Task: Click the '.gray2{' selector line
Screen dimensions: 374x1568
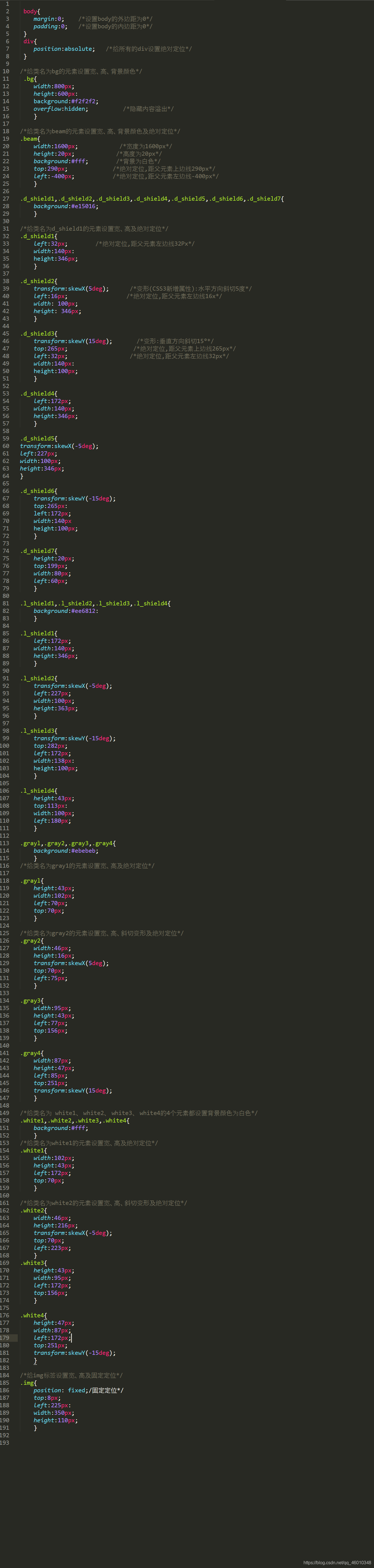Action: [32, 940]
